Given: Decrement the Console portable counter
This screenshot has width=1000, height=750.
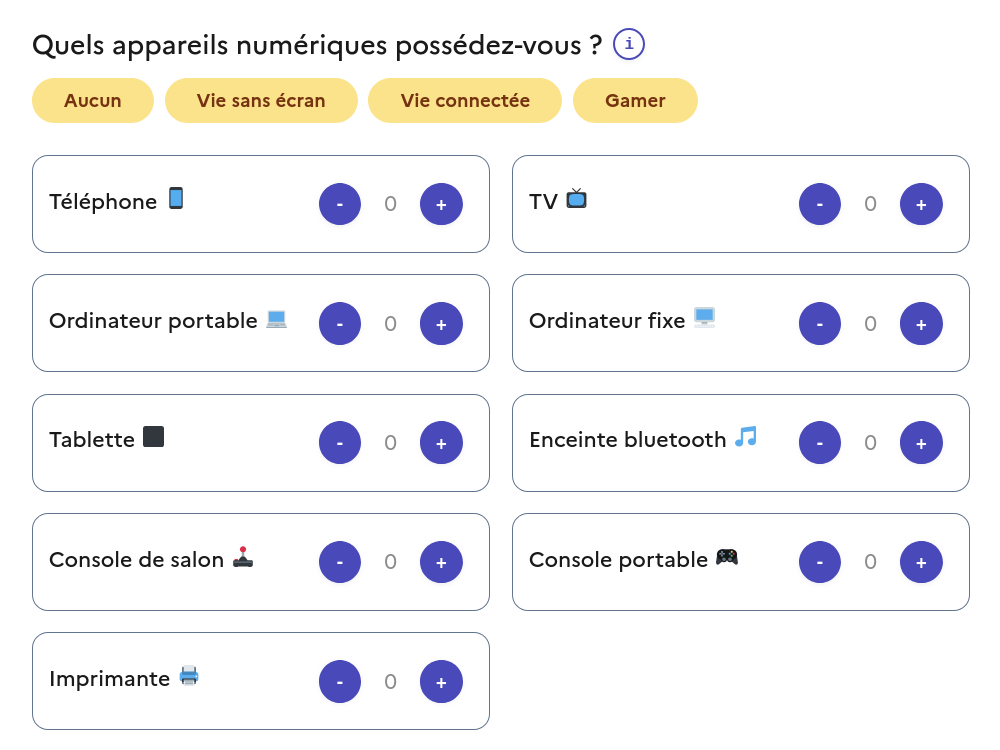Looking at the screenshot, I should [820, 562].
